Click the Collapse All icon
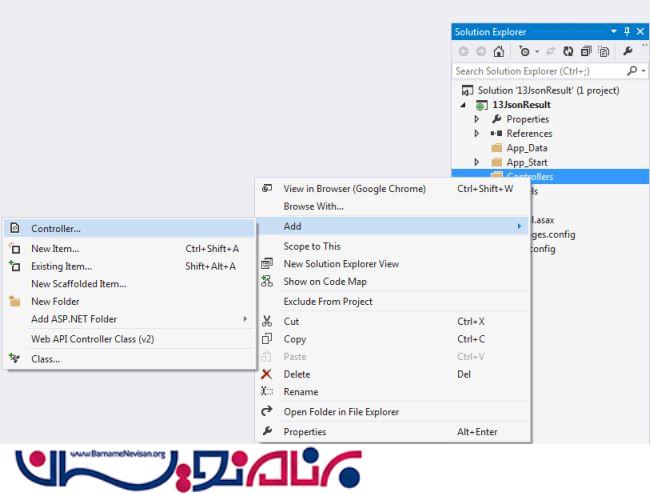Screen dimensions: 650x494 [586, 51]
